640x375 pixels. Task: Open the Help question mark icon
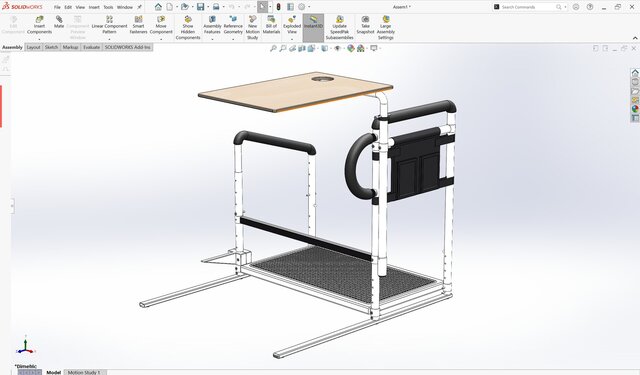(590, 7)
